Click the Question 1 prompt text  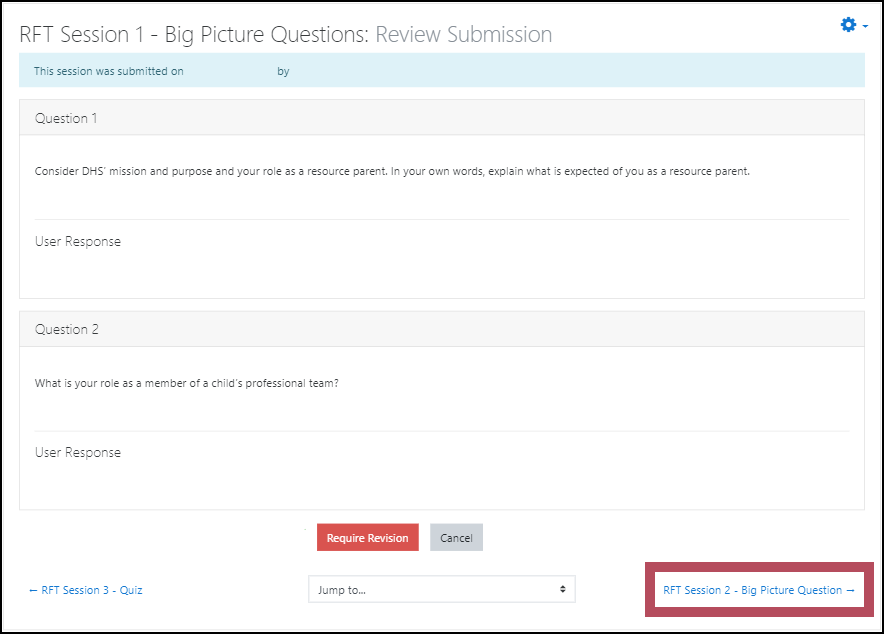coord(392,171)
